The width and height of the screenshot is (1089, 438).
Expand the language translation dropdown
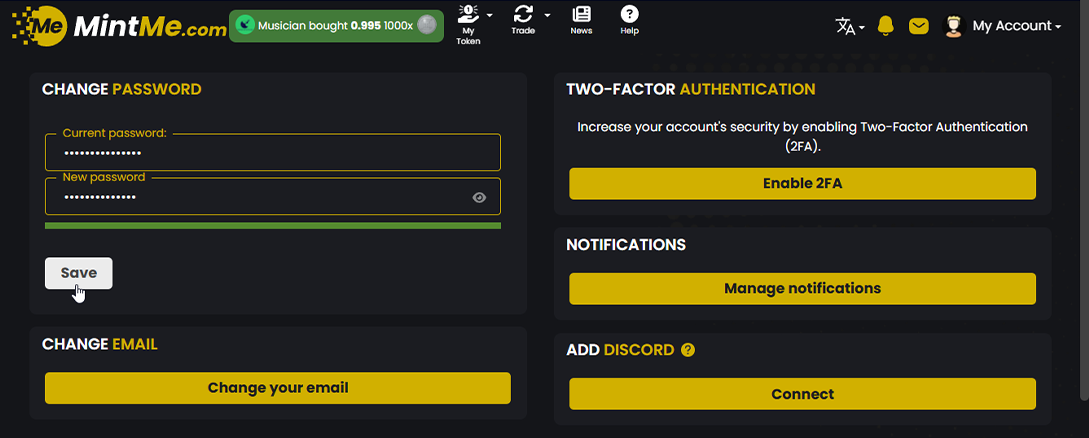(x=849, y=26)
